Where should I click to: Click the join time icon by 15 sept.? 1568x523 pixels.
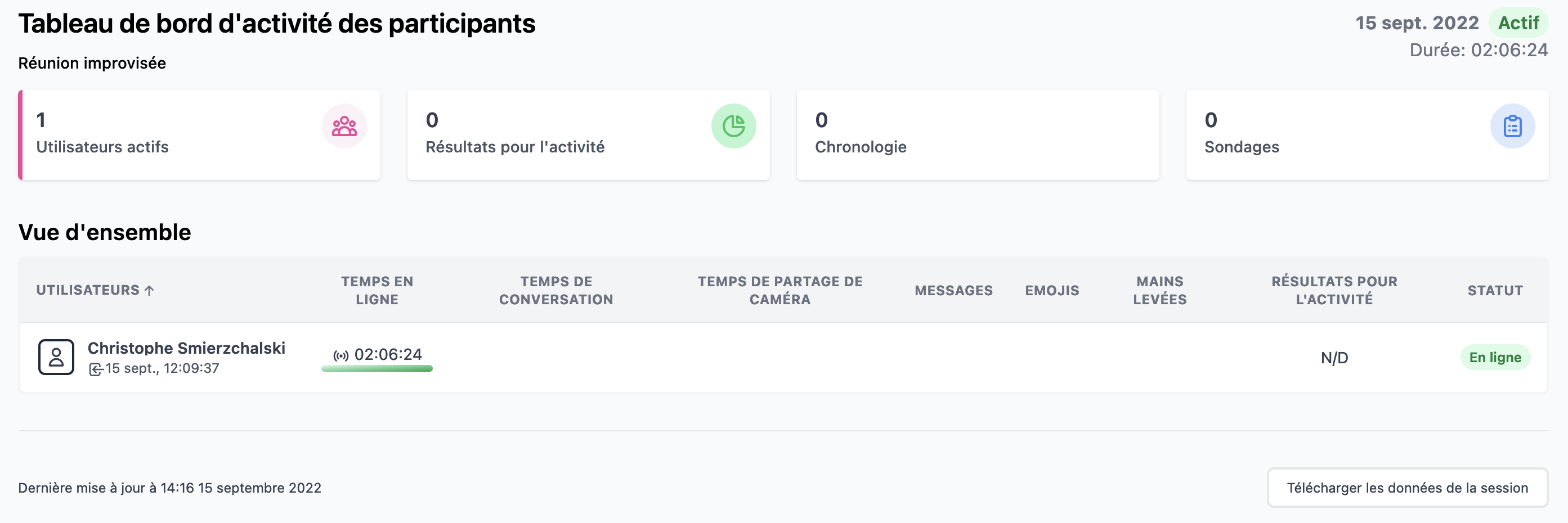pyautogui.click(x=96, y=369)
